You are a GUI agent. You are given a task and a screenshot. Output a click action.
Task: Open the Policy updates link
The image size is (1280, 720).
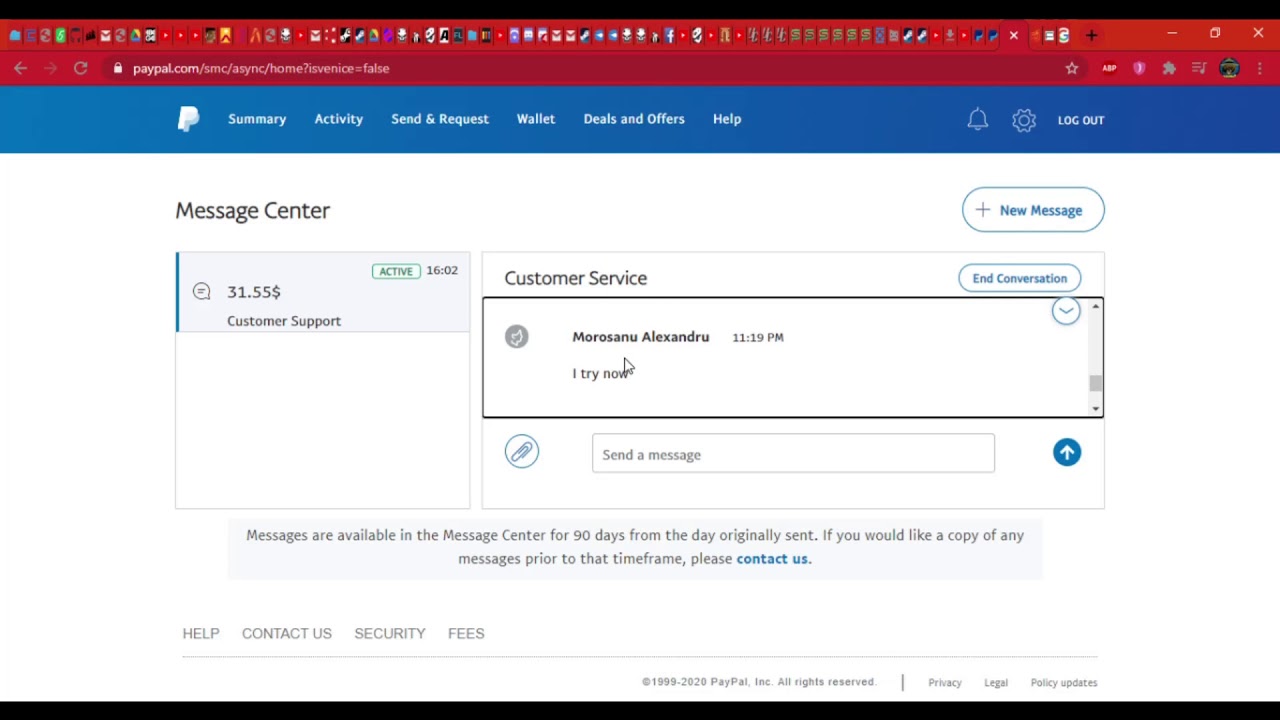pos(1064,683)
